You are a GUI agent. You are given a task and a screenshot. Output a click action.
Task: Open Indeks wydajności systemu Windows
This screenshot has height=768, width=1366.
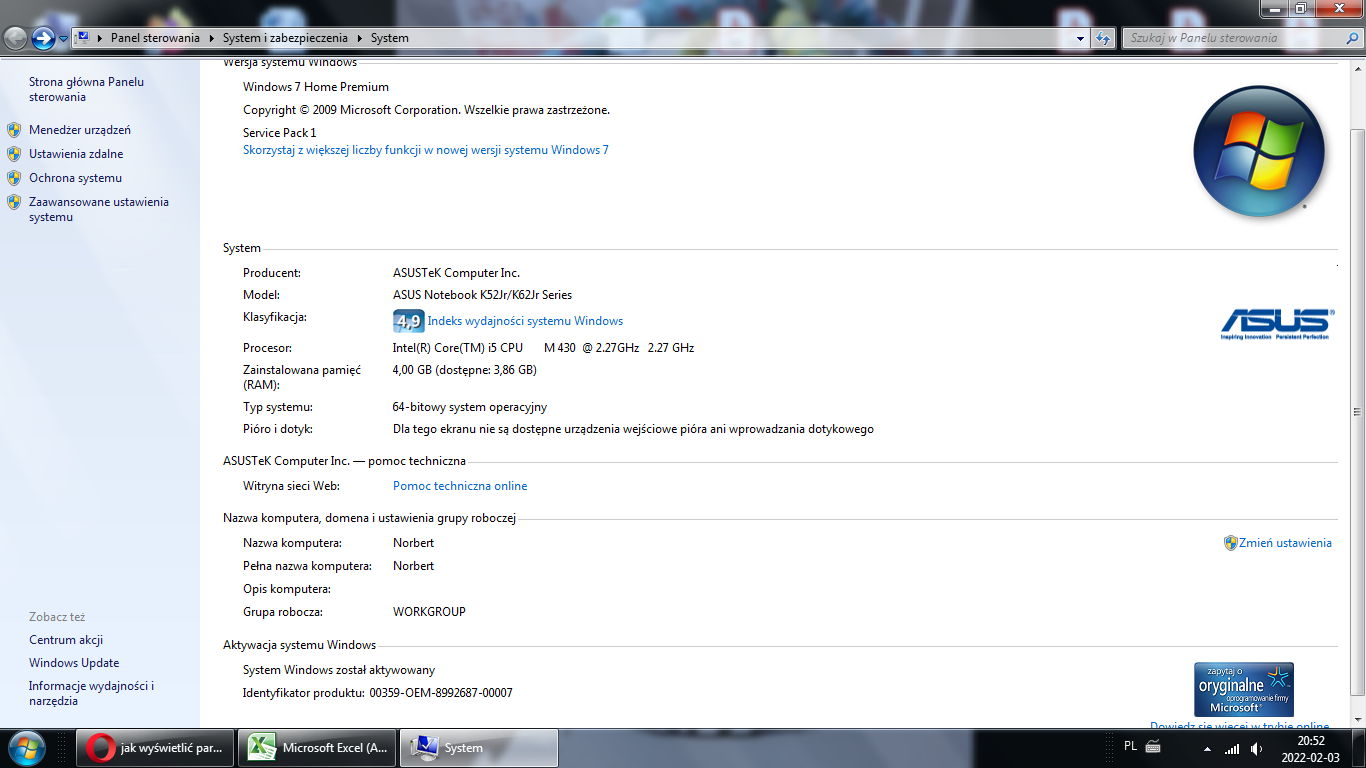[x=525, y=321]
